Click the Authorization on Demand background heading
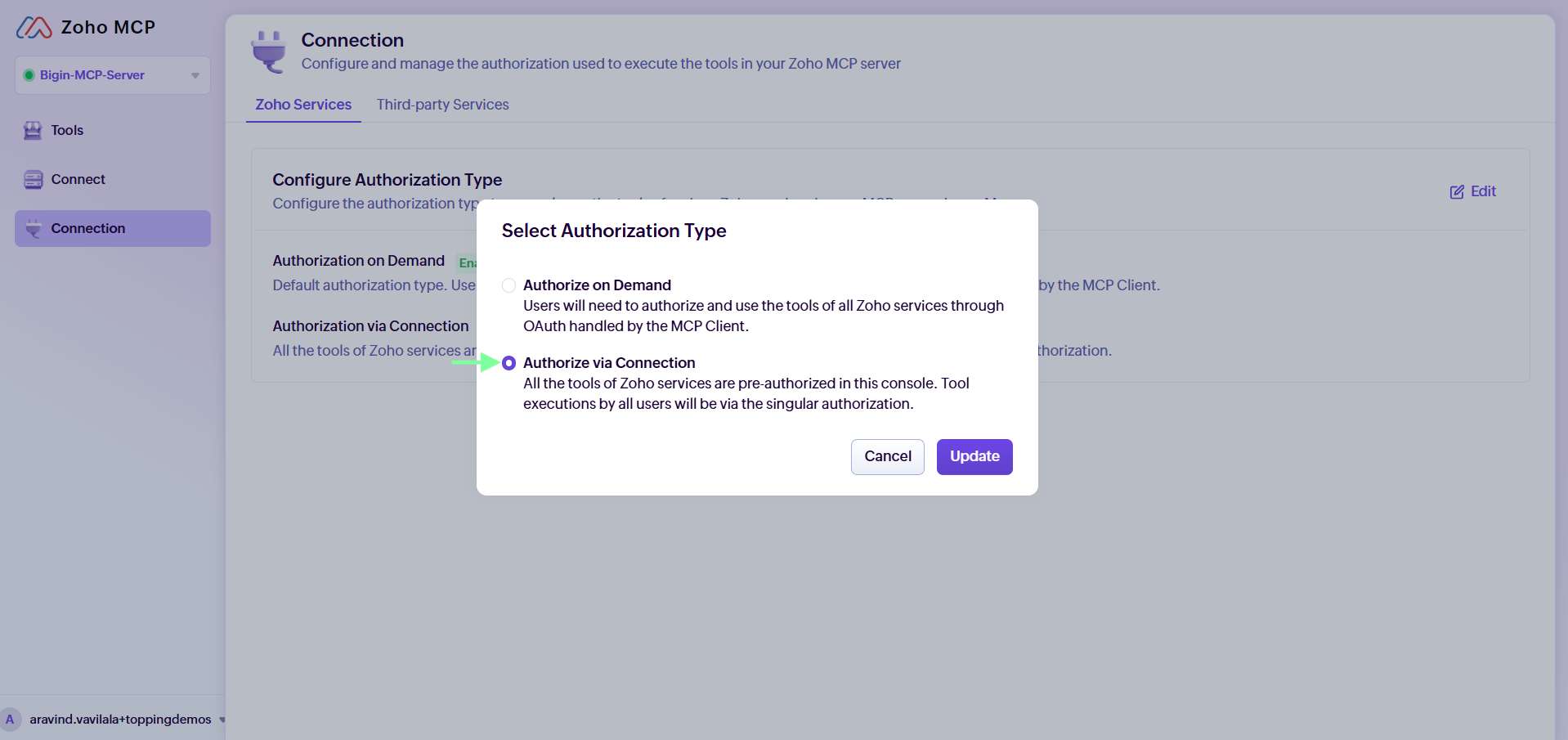The height and width of the screenshot is (740, 1568). (359, 261)
